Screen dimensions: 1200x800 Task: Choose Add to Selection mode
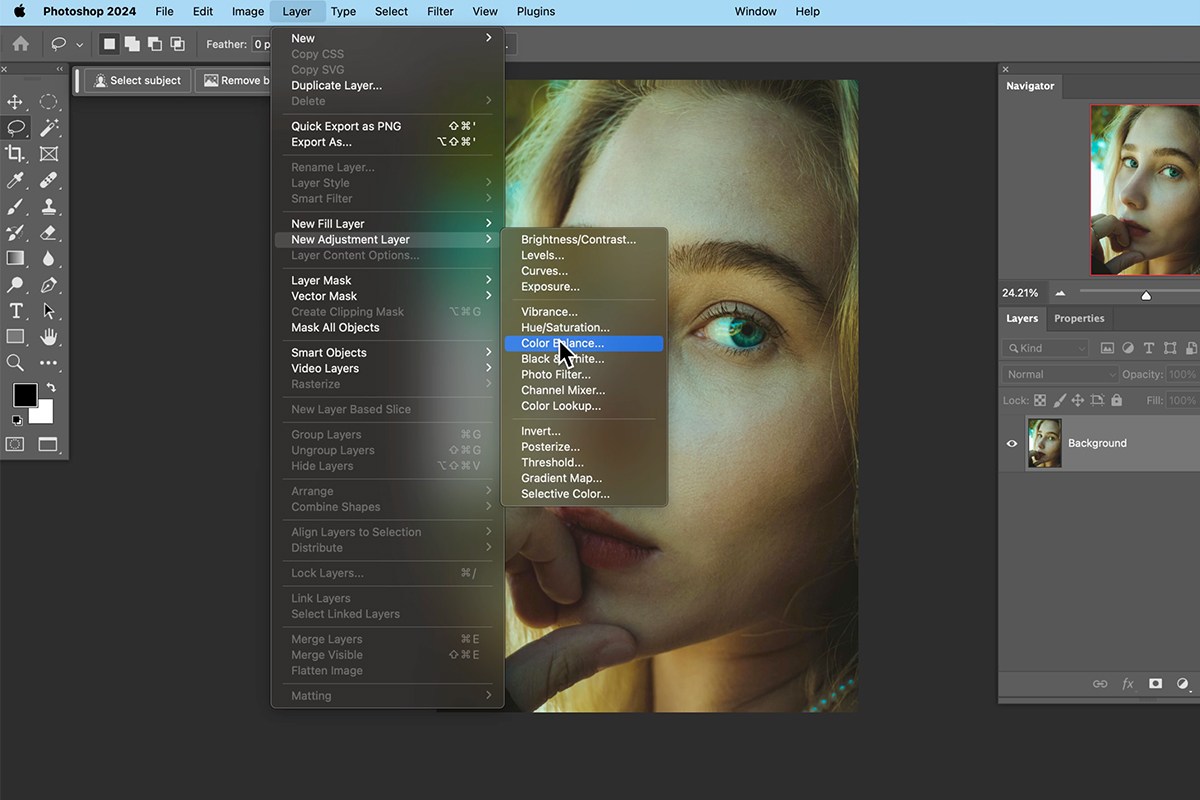[131, 44]
